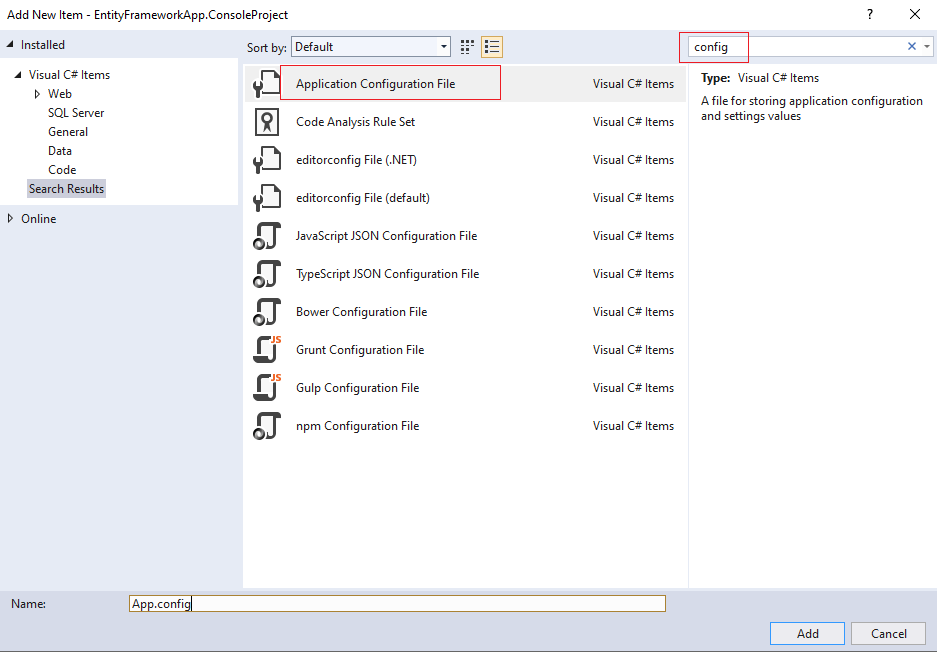Clear the config search text
937x652 pixels.
coord(910,46)
